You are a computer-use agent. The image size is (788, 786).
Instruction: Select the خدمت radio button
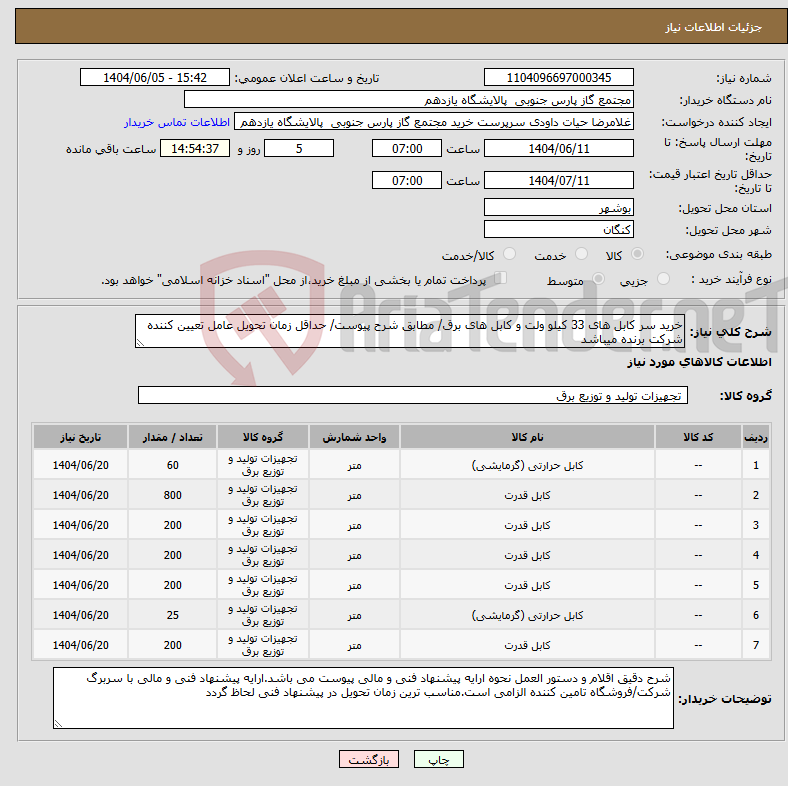tap(581, 254)
